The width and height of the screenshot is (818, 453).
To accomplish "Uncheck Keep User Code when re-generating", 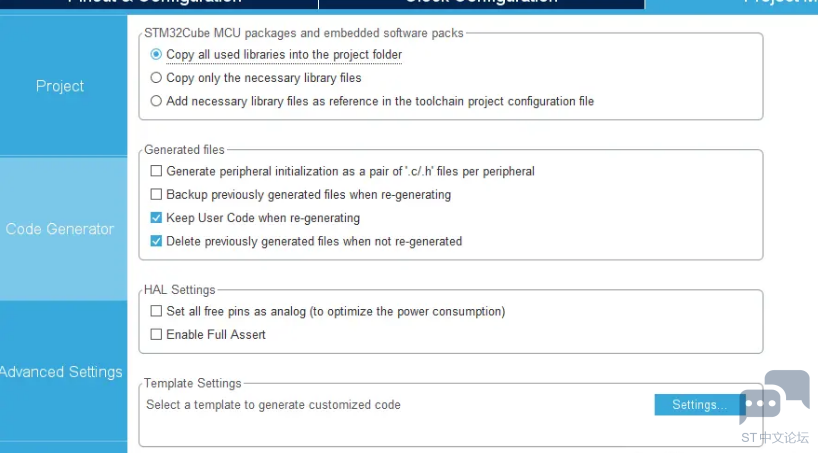I will point(156,218).
